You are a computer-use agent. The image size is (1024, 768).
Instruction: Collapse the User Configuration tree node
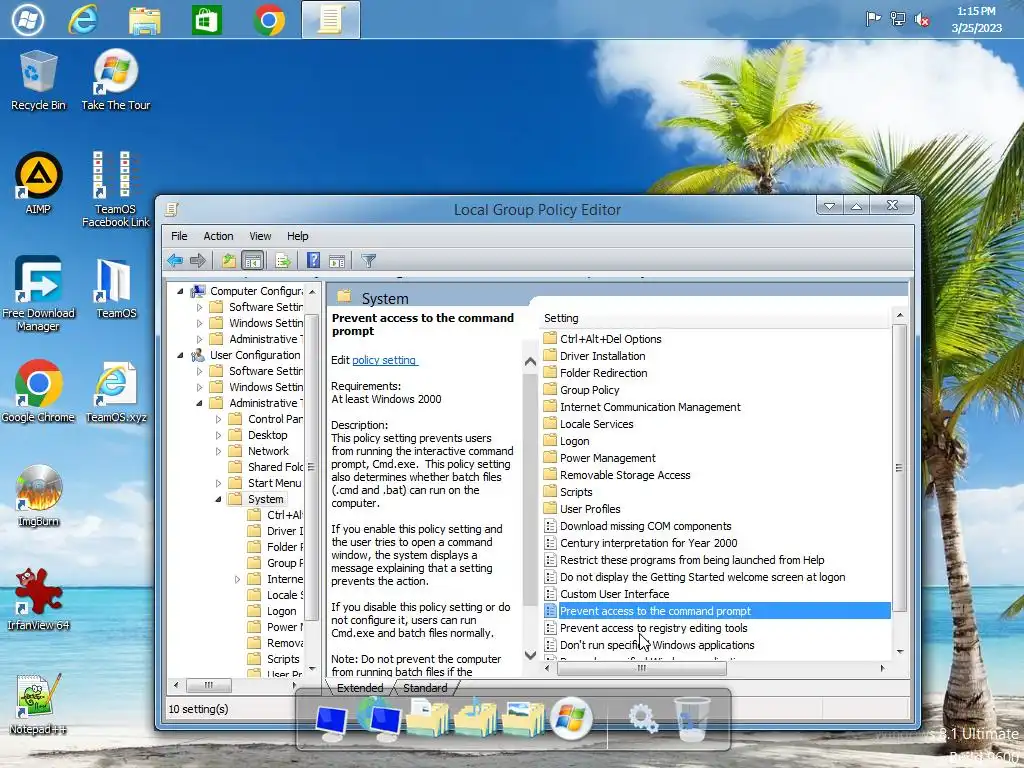pos(180,355)
